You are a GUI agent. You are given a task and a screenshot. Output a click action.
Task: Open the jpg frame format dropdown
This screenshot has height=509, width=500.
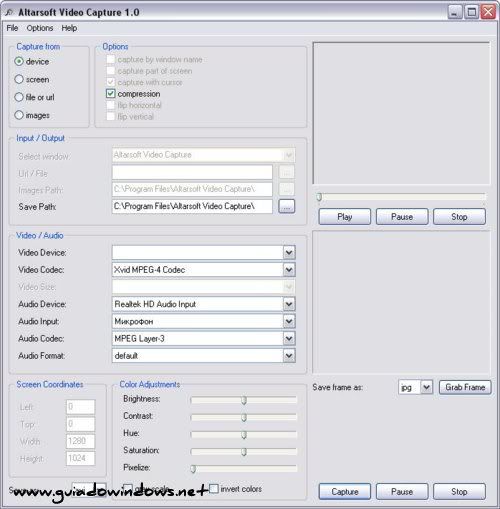coord(426,387)
